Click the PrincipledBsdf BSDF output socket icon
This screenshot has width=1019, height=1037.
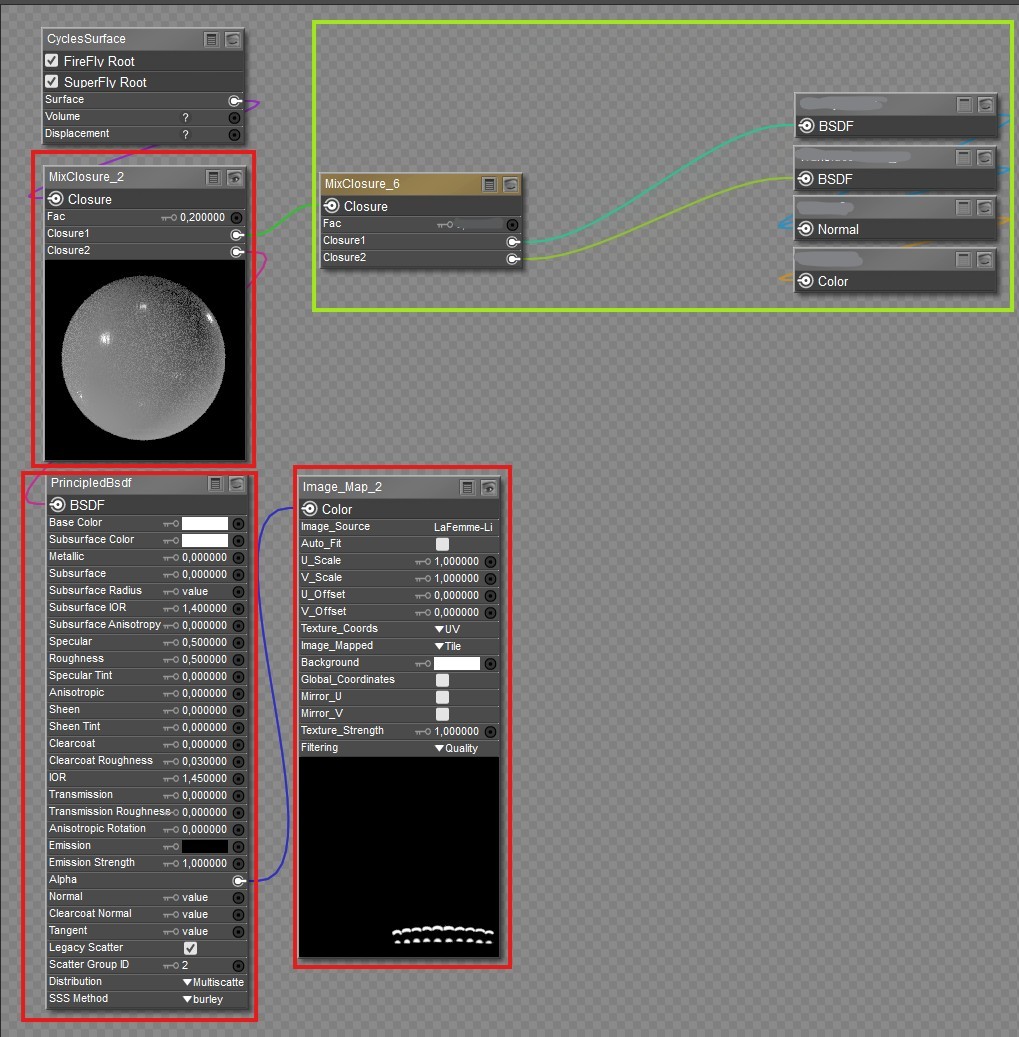(x=58, y=505)
